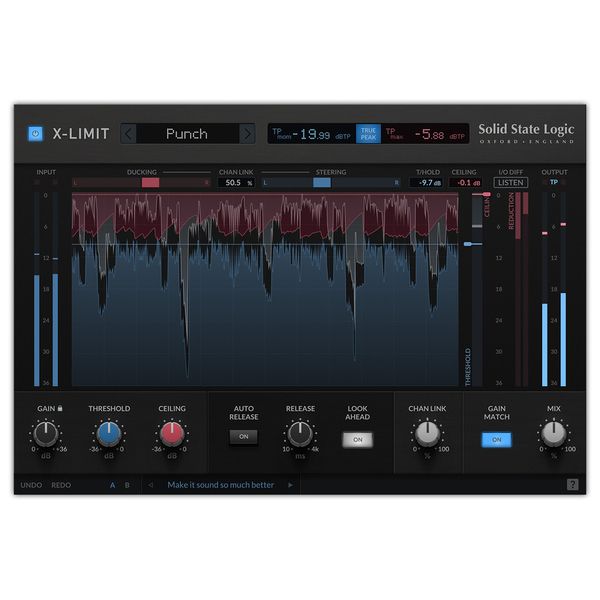The width and height of the screenshot is (600, 600).
Task: Show previous tip with left triangle
Action: tap(150, 485)
